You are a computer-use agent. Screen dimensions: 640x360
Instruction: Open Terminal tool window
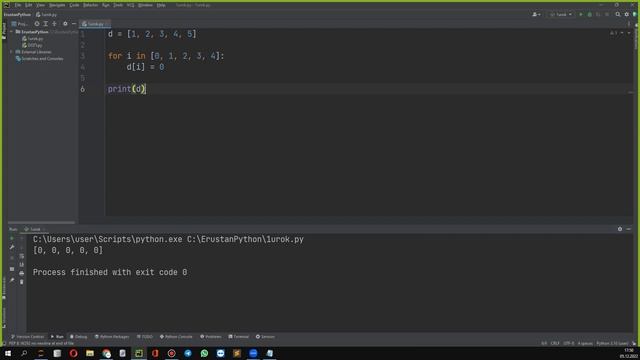click(239, 337)
